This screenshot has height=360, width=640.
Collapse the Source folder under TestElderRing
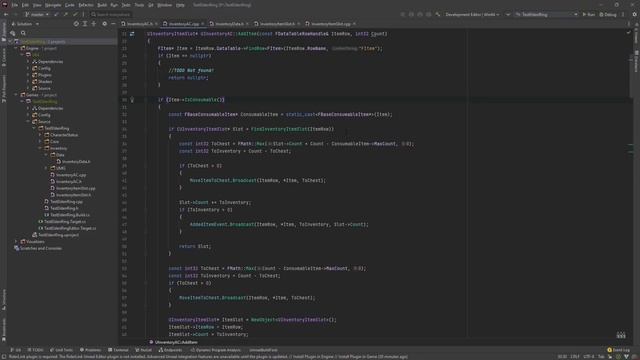coord(28,122)
